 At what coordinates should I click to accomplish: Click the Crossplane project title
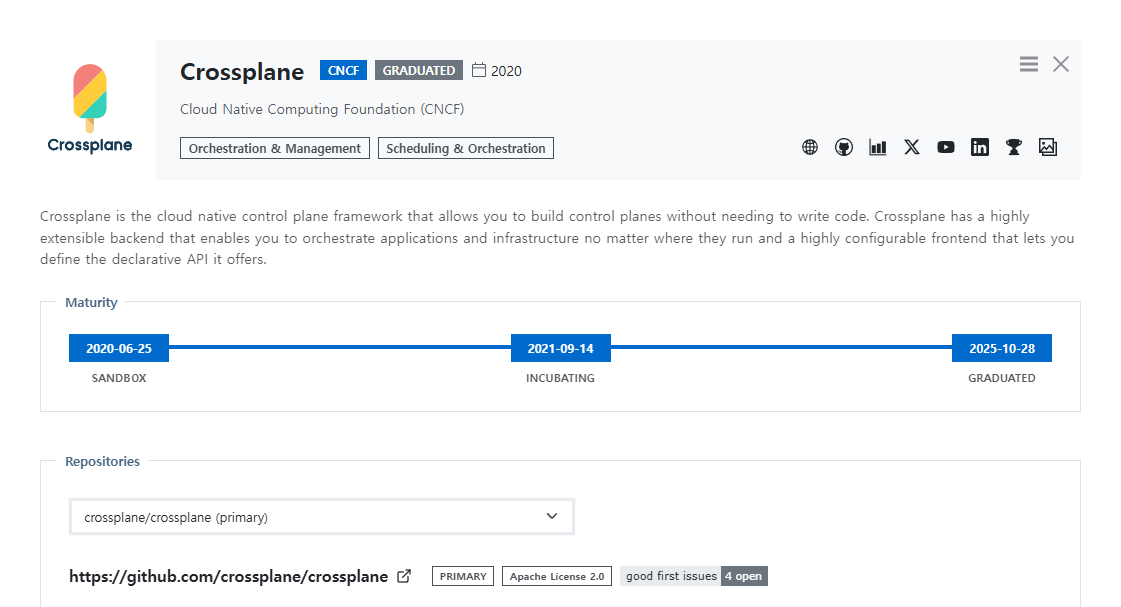242,71
